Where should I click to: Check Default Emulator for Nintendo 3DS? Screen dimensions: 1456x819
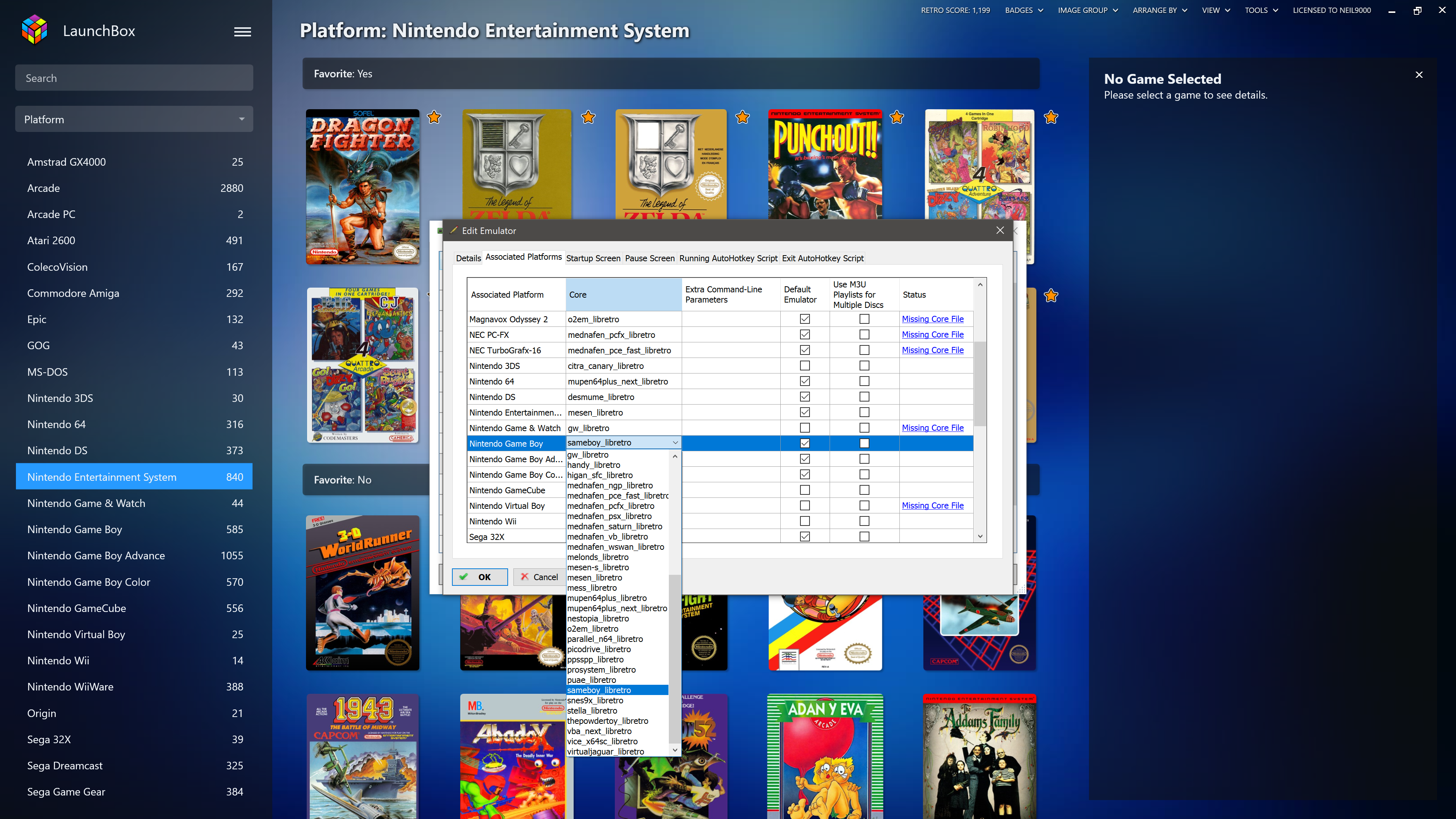pos(805,366)
